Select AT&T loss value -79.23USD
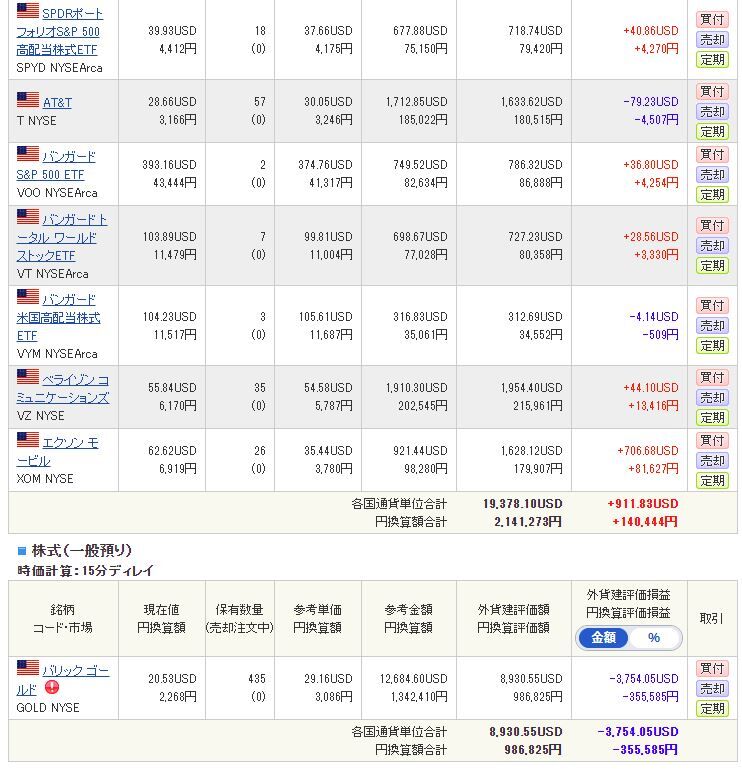 point(651,102)
